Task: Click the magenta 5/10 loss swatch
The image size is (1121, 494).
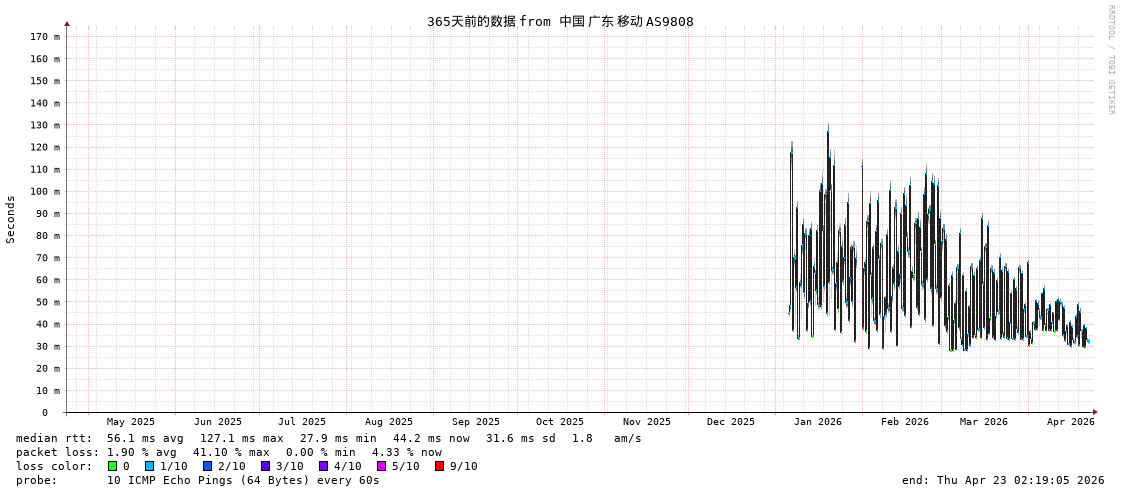Action: 382,466
